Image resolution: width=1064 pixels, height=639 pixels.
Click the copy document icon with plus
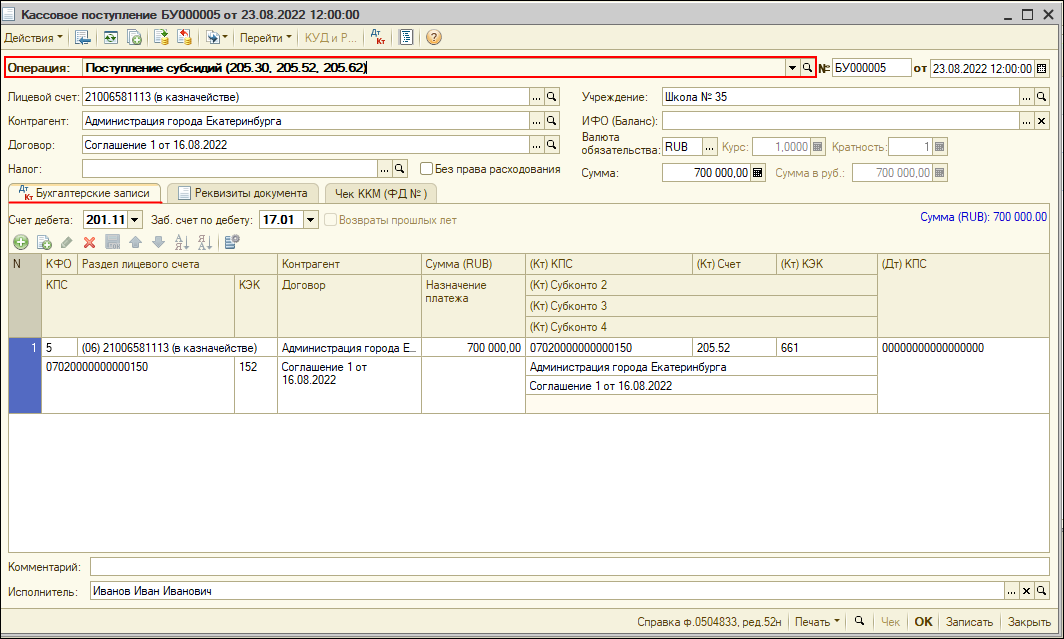134,38
